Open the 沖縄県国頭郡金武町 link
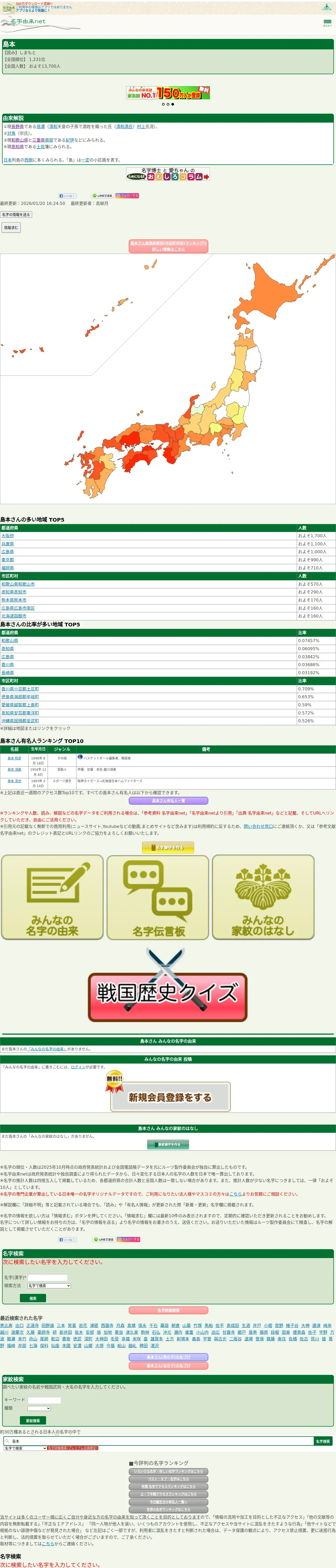Screen dimensions: 336x1568 pyautogui.click(x=20, y=721)
